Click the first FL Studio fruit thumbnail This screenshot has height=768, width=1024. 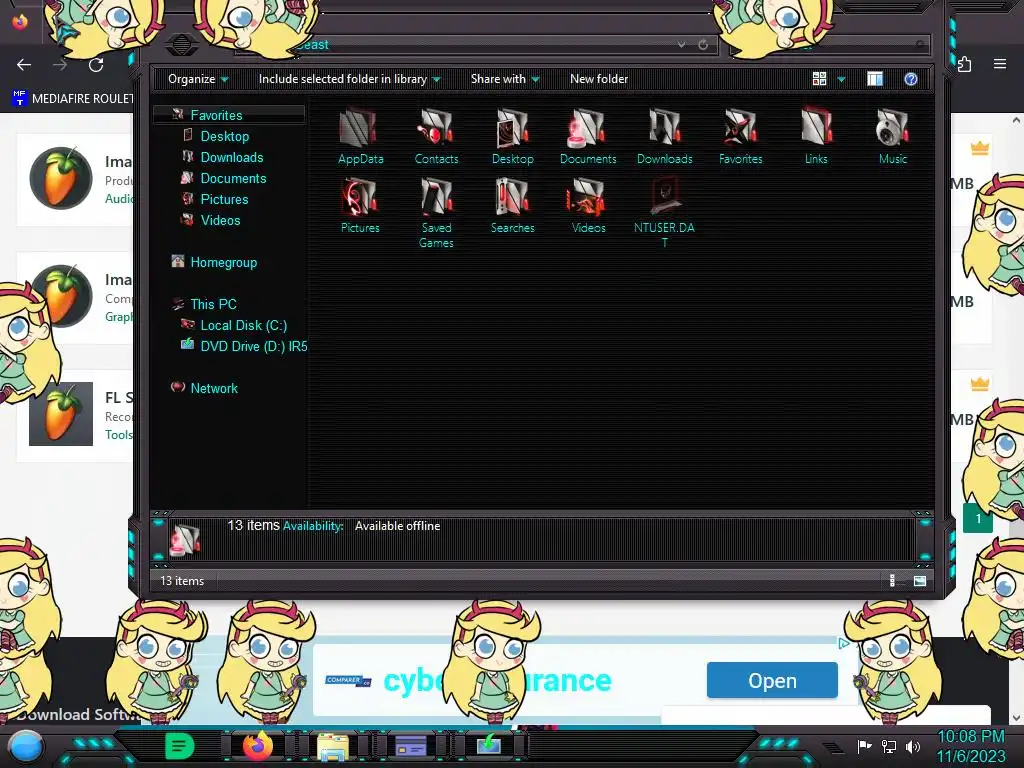coord(61,178)
